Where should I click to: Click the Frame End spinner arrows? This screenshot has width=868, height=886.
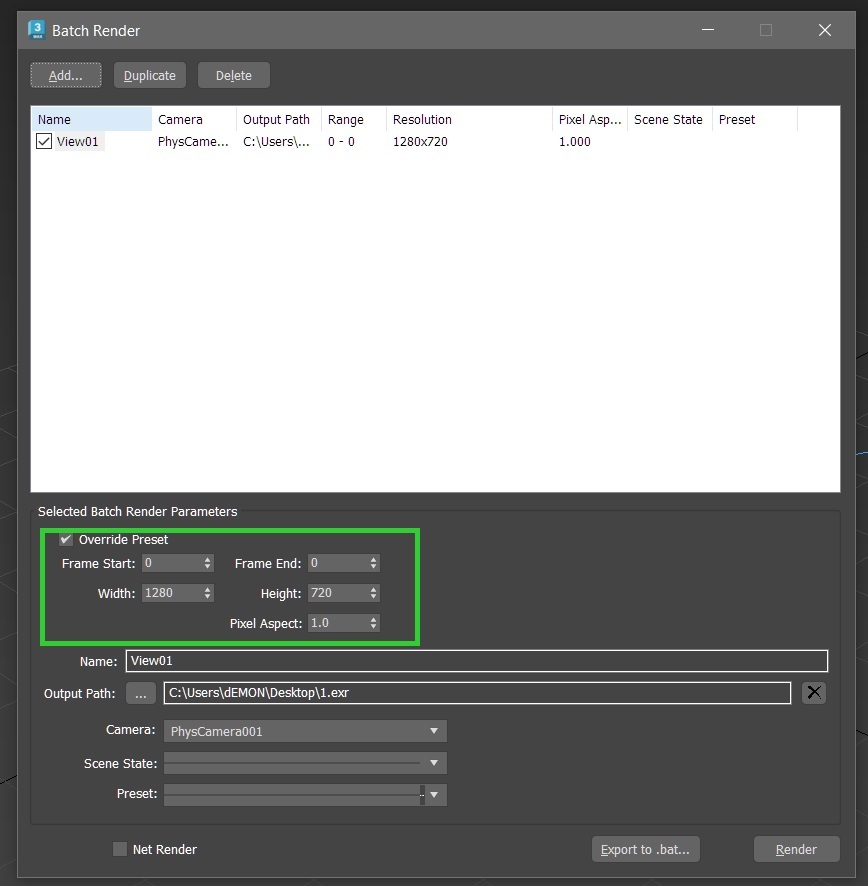[x=373, y=564]
